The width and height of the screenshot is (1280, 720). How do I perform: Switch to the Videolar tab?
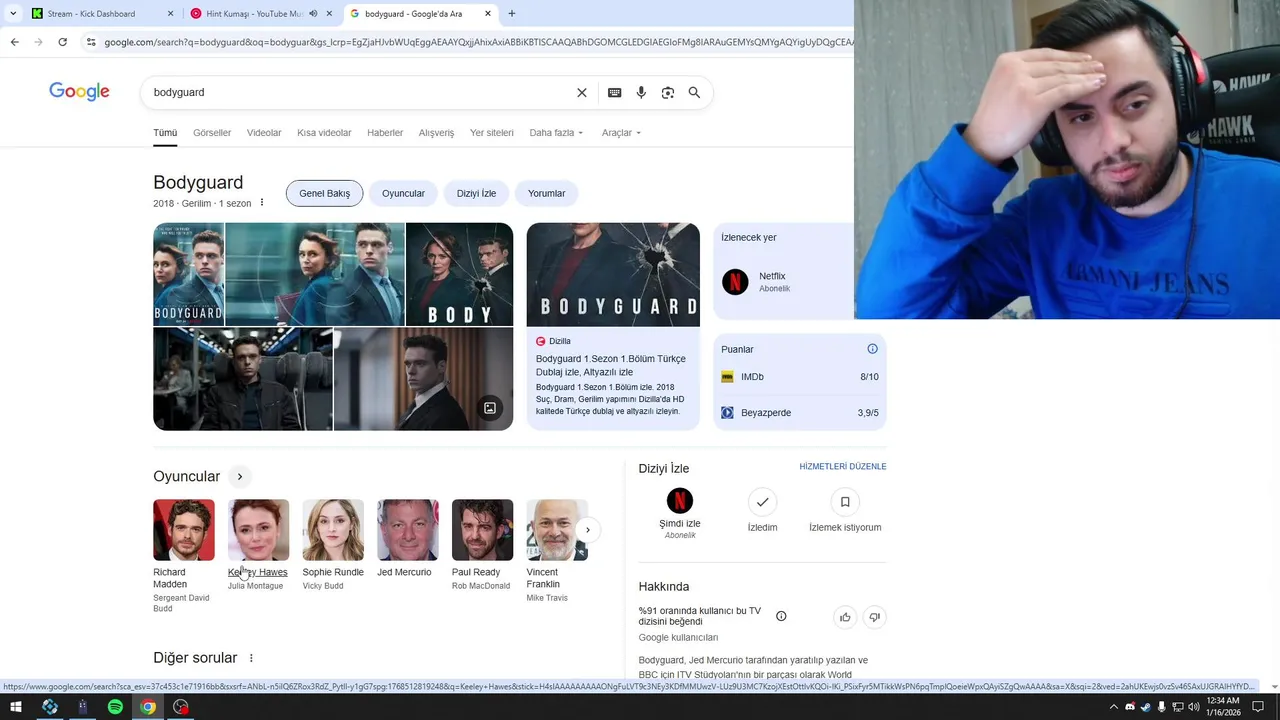click(264, 133)
